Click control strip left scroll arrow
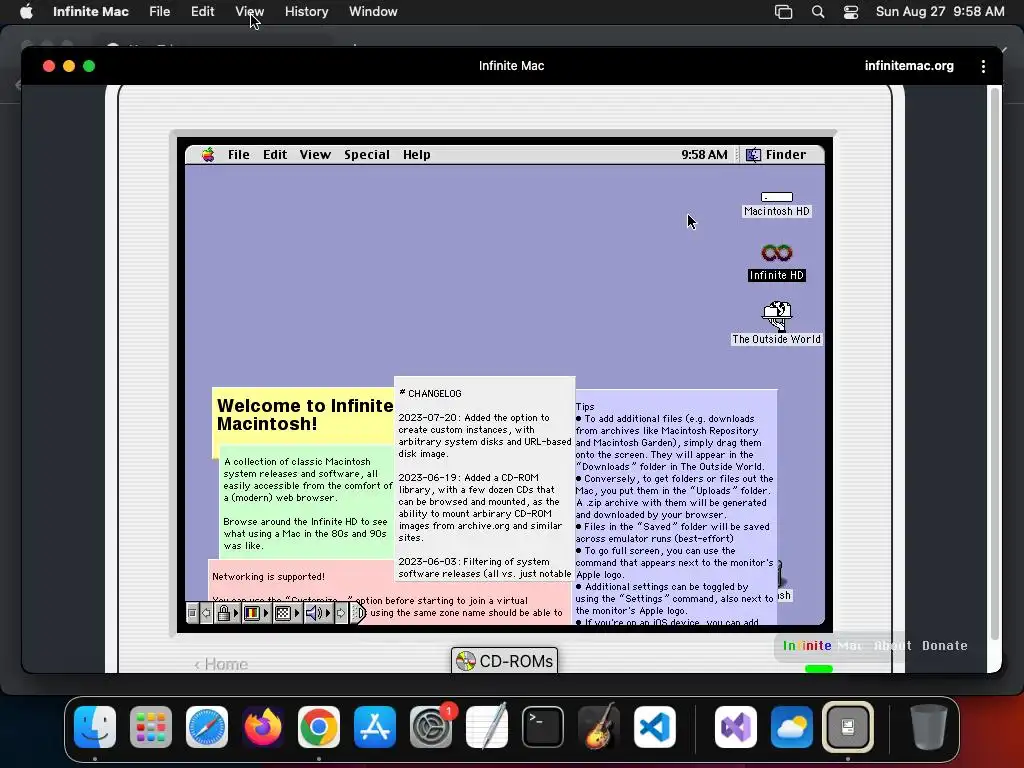Viewport: 1024px width, 768px height. click(x=206, y=613)
